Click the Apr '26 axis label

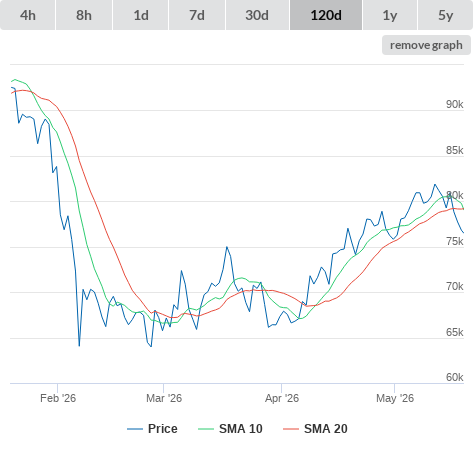click(x=282, y=398)
